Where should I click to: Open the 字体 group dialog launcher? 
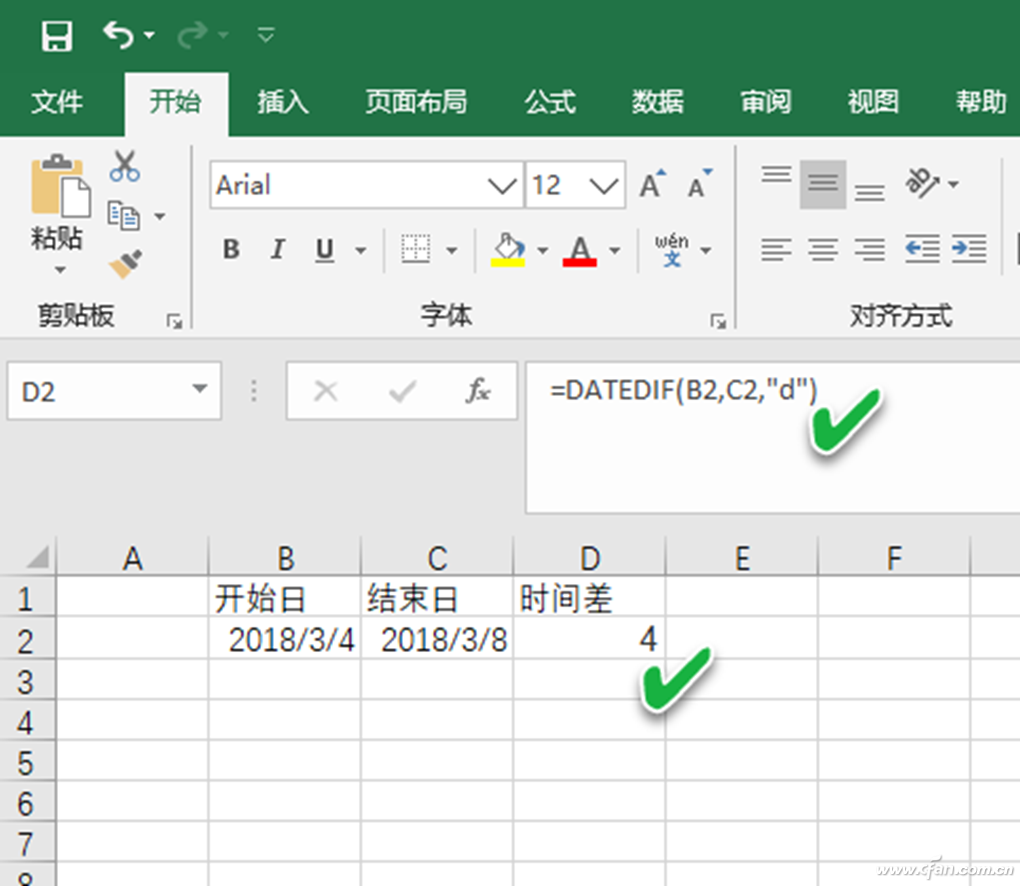(x=718, y=321)
